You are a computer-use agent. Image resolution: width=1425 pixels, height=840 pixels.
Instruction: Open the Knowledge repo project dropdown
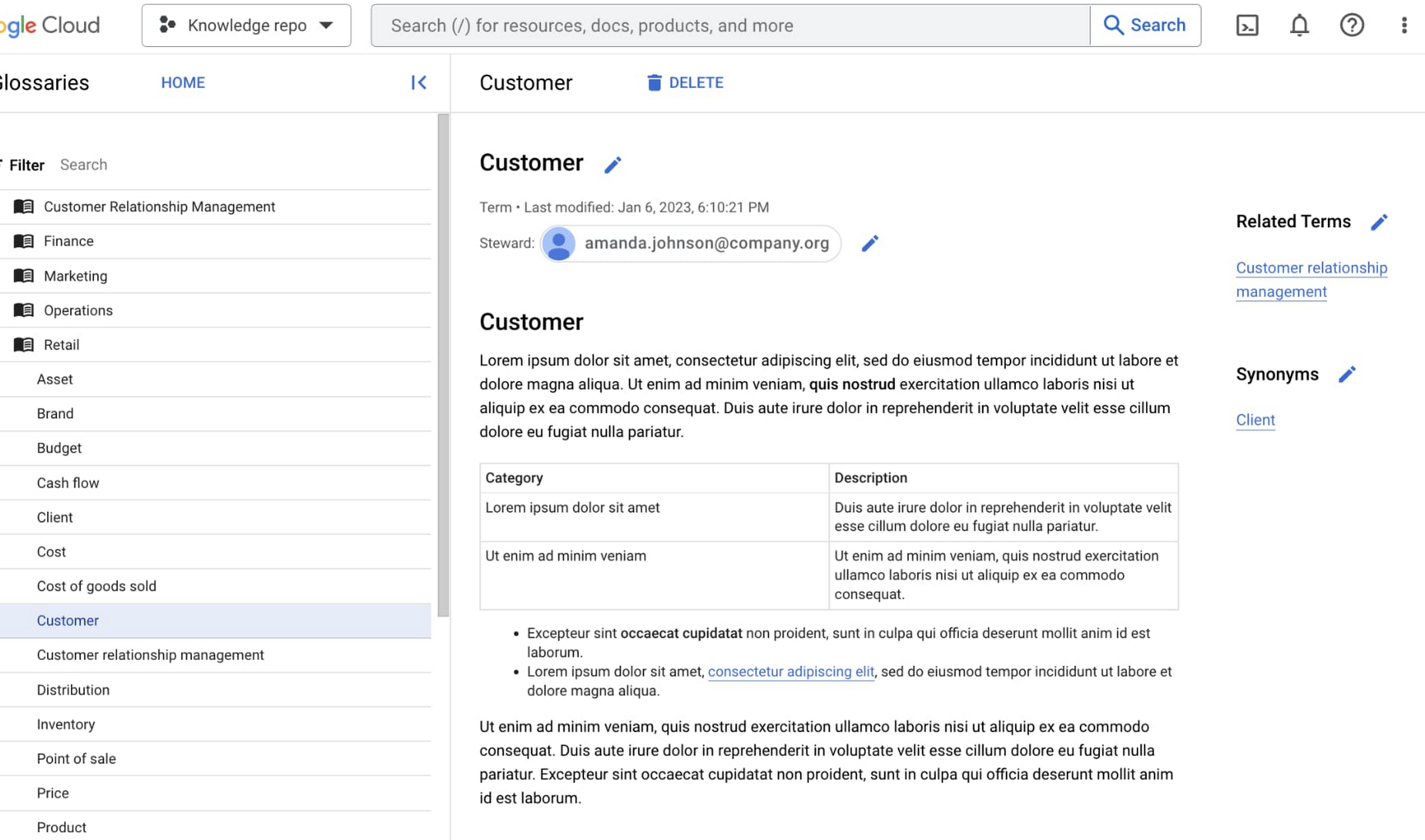[246, 25]
